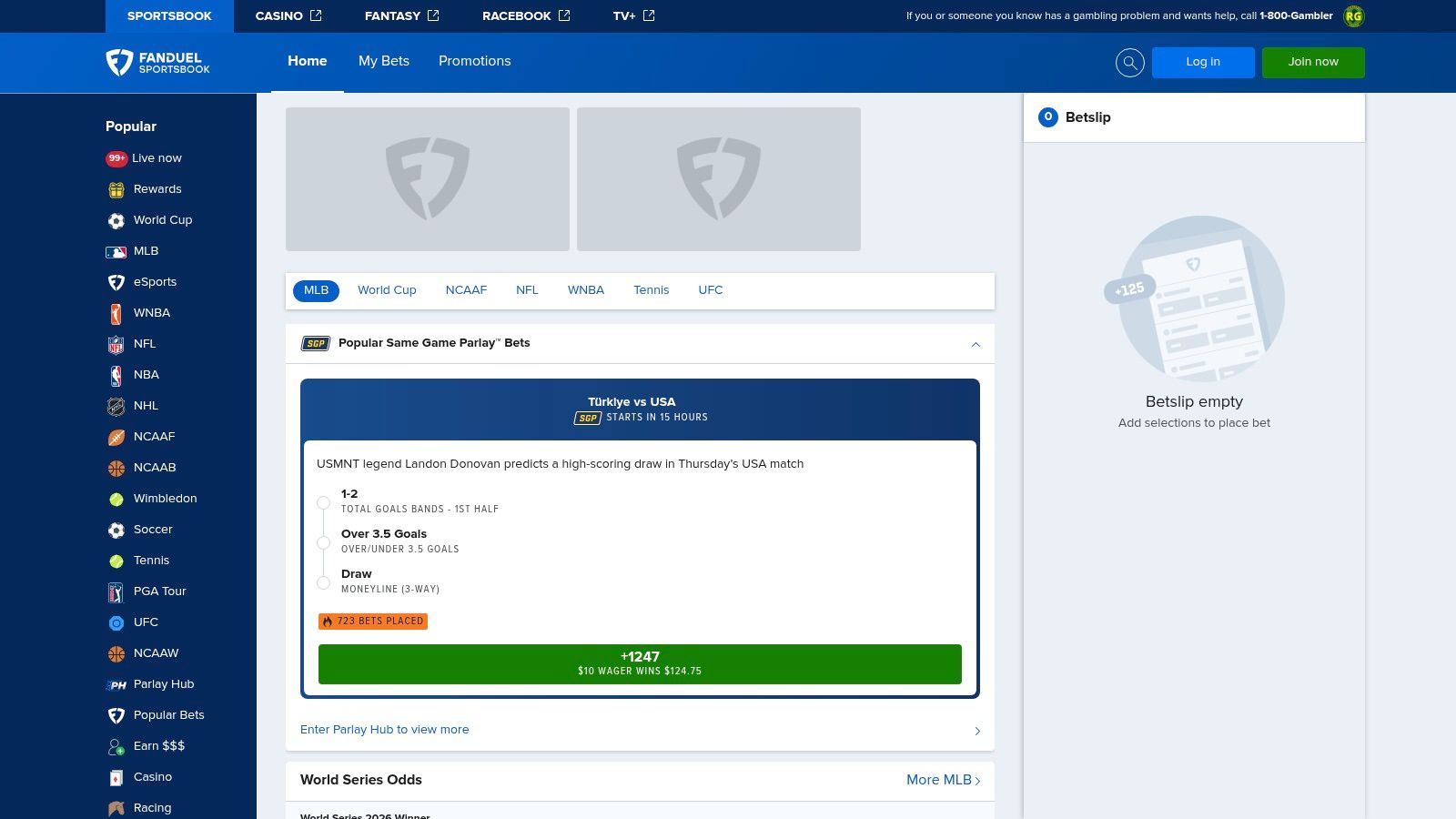This screenshot has width=1456, height=819.
Task: Select the Home tab
Action: coord(308,61)
